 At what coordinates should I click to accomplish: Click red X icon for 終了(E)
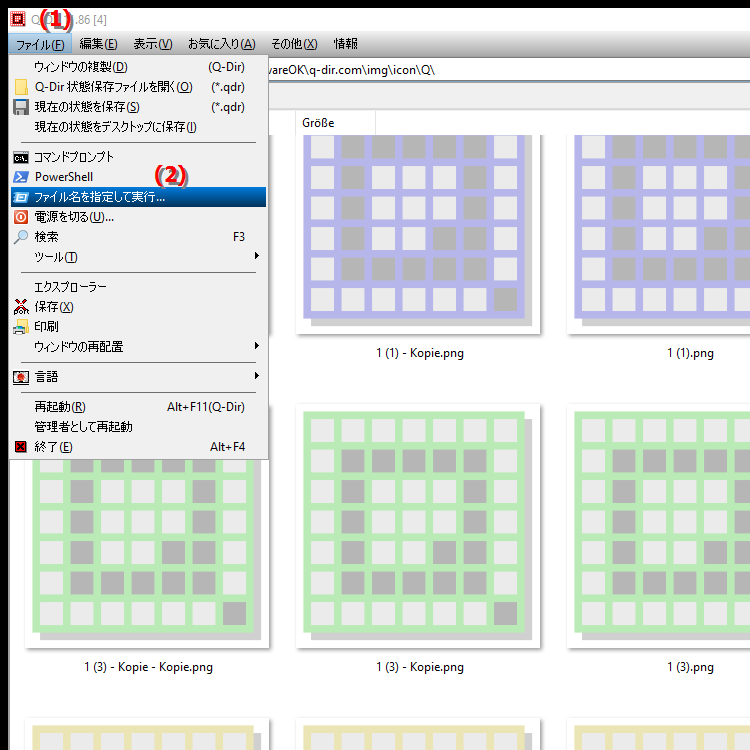pyautogui.click(x=21, y=447)
